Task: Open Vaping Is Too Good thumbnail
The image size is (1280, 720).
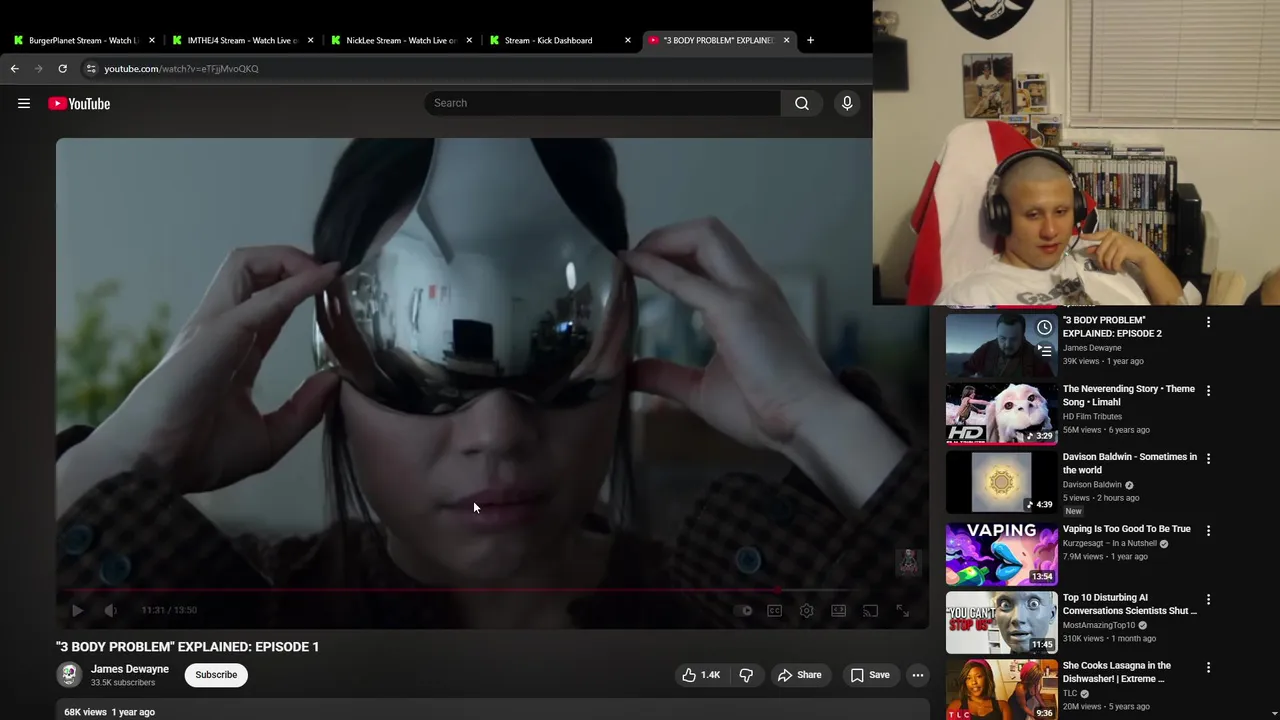Action: click(1001, 554)
